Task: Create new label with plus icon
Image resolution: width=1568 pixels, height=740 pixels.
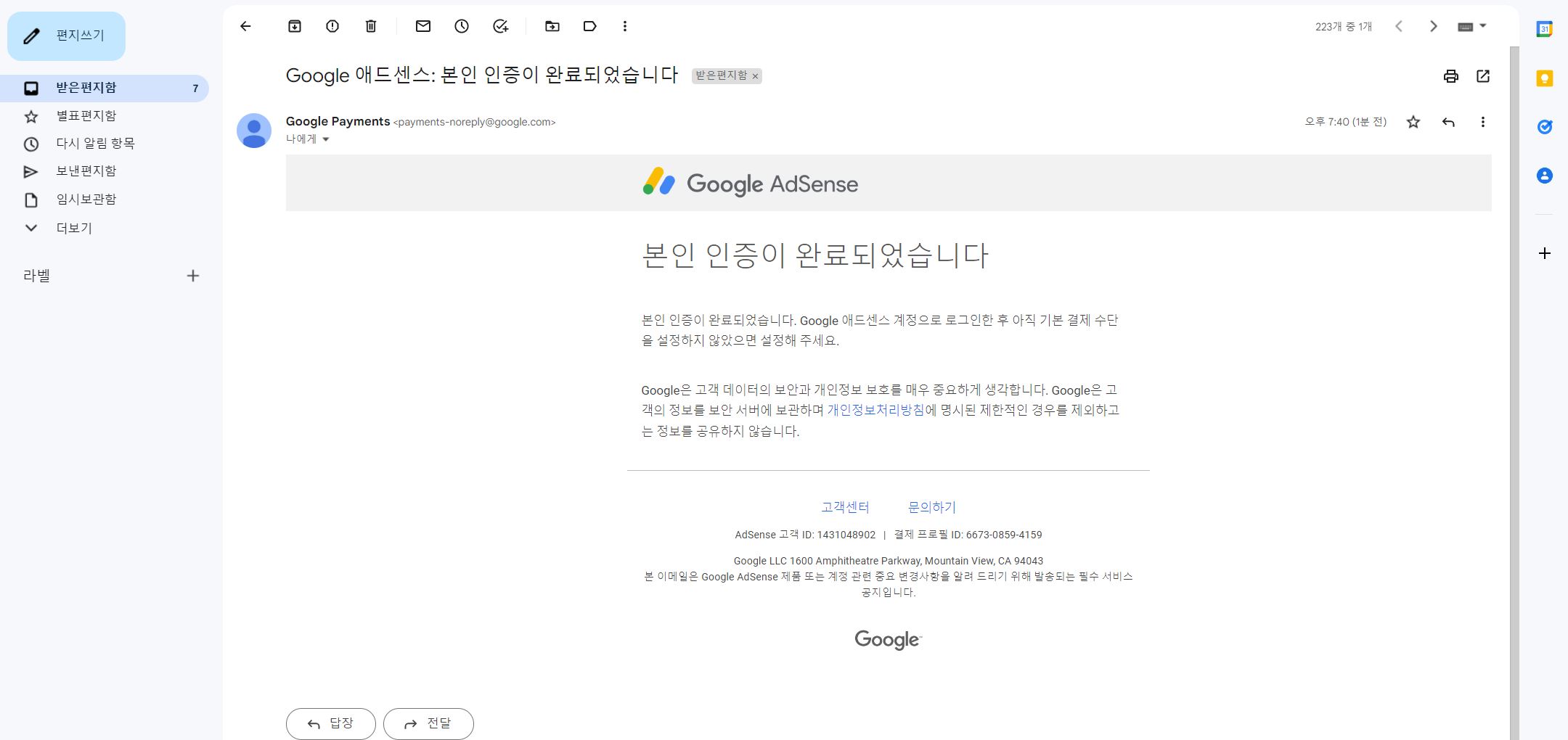Action: point(193,276)
